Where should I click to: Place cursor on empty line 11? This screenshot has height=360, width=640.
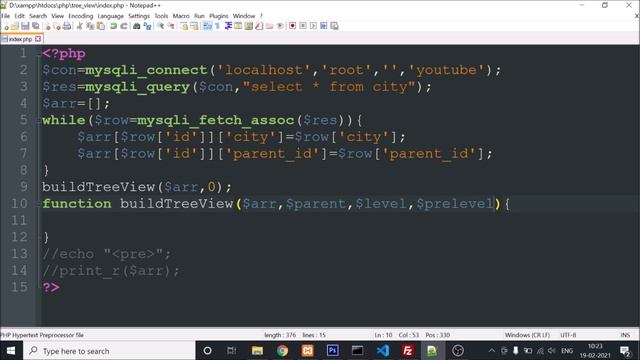339,220
